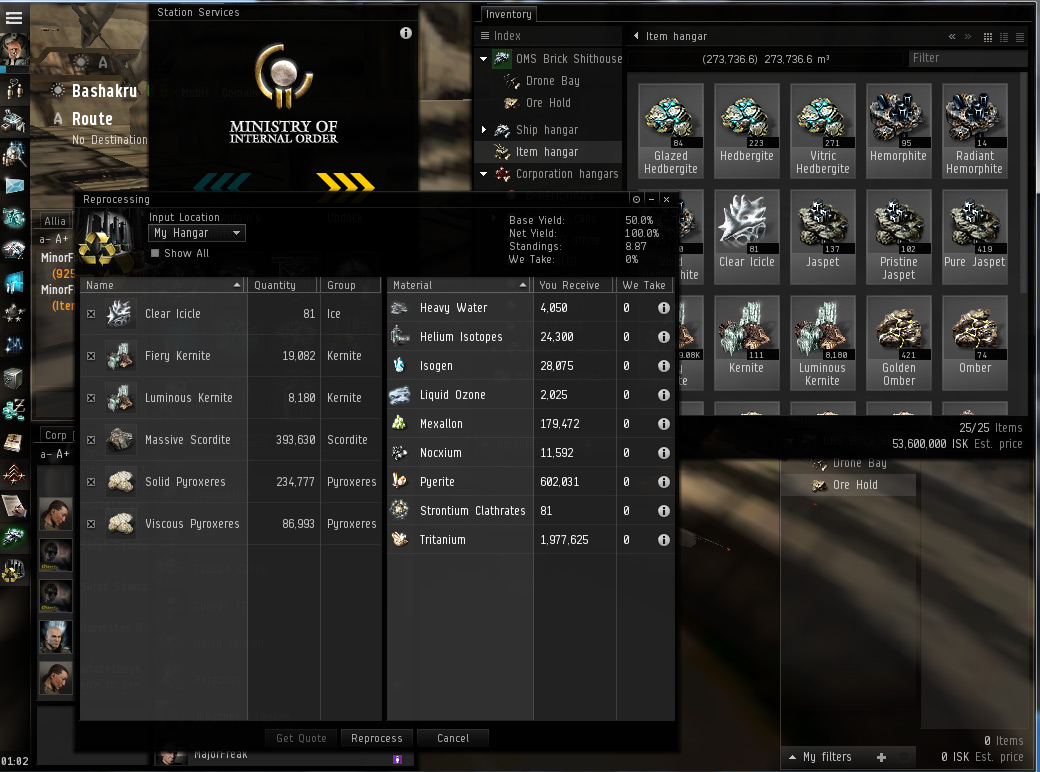Click the Reprocess button

point(376,738)
